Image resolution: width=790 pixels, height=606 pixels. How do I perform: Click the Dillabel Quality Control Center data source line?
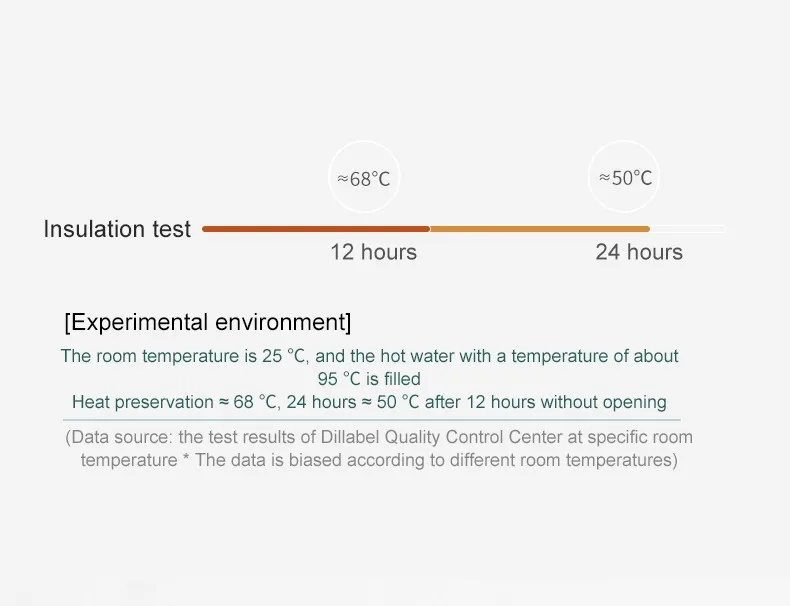(379, 437)
